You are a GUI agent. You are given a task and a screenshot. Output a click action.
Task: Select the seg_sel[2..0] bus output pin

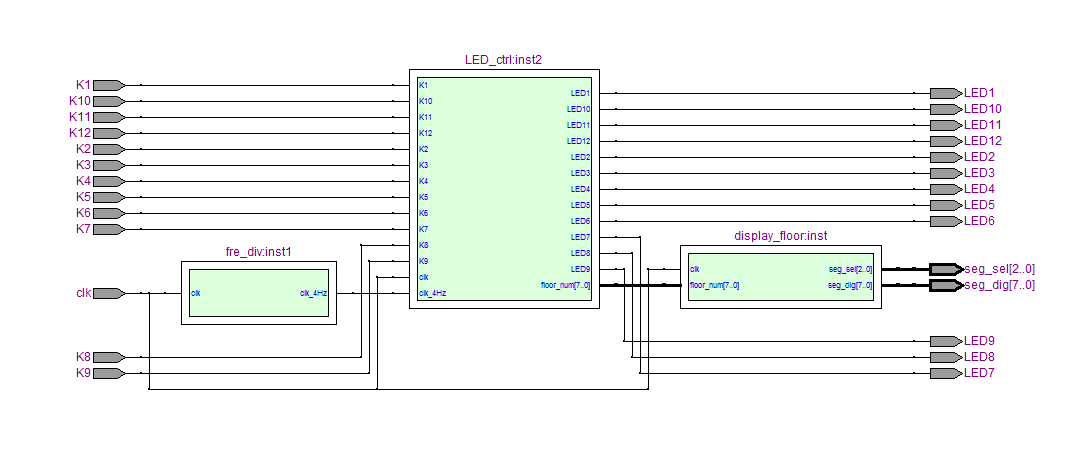pos(946,269)
